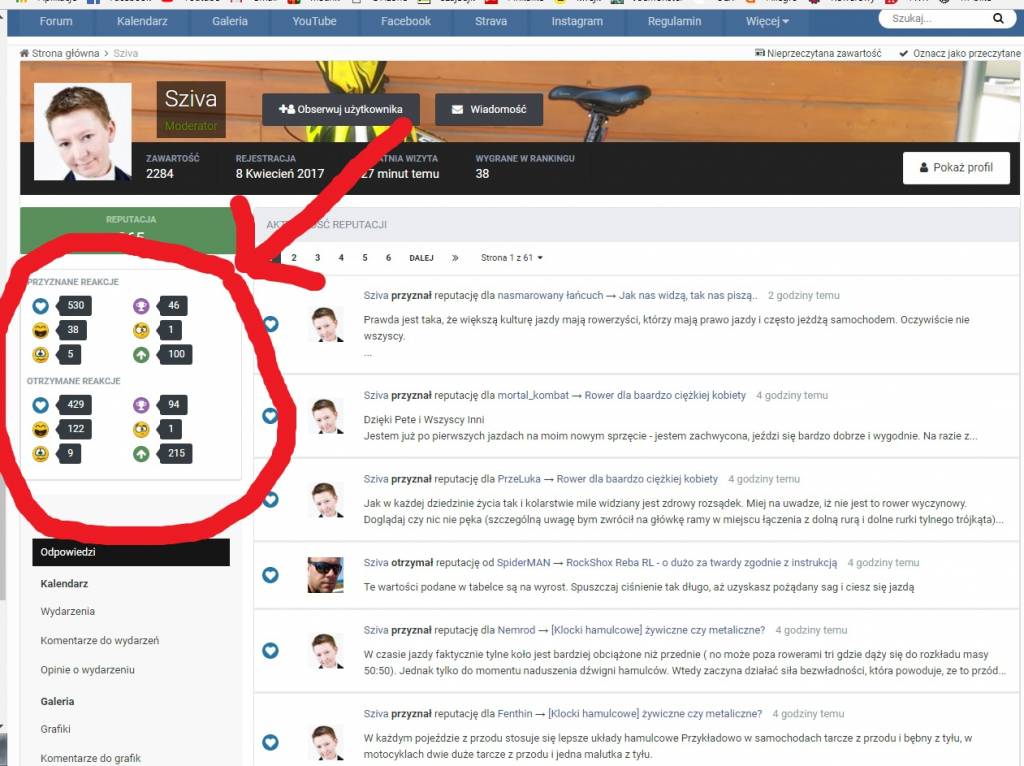
Task: Click heart icon beside nasmarowany łańcuch entry
Action: pyautogui.click(x=270, y=324)
